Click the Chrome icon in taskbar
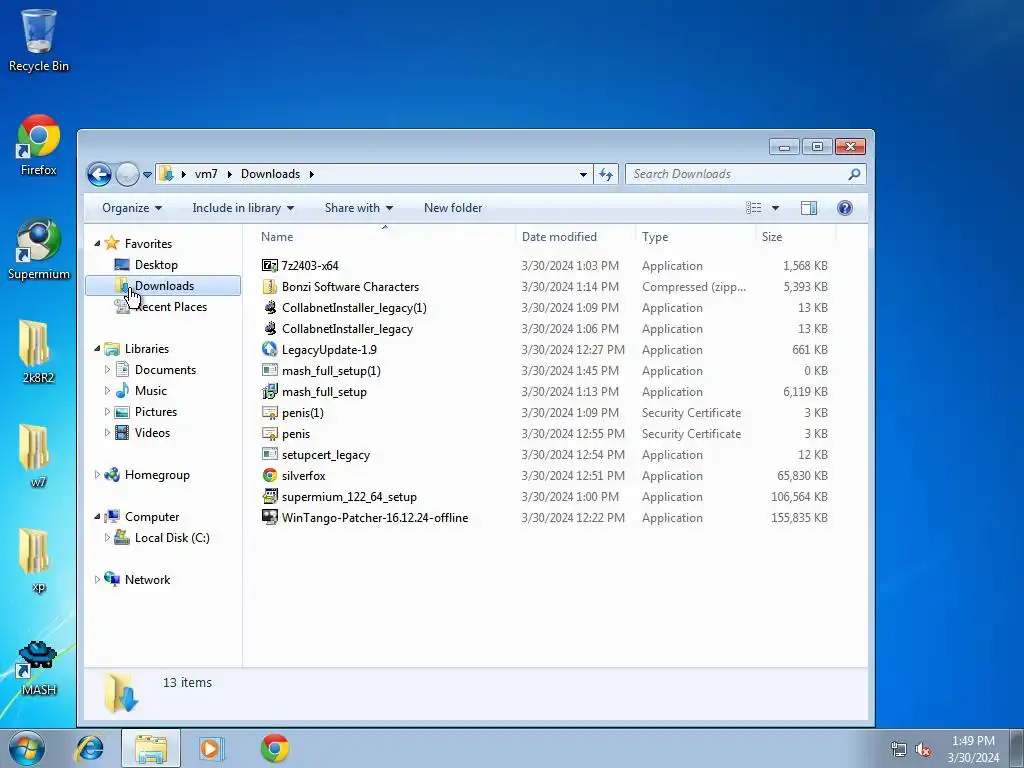 pyautogui.click(x=275, y=748)
